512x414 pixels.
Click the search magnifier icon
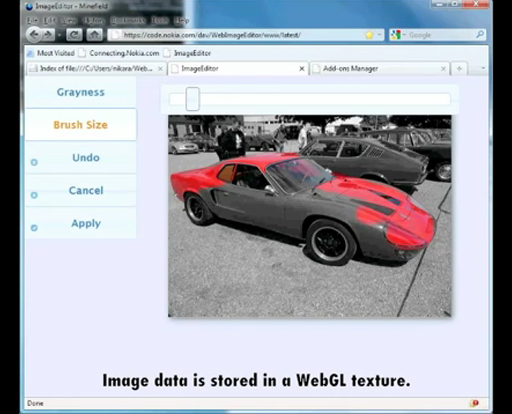(480, 34)
